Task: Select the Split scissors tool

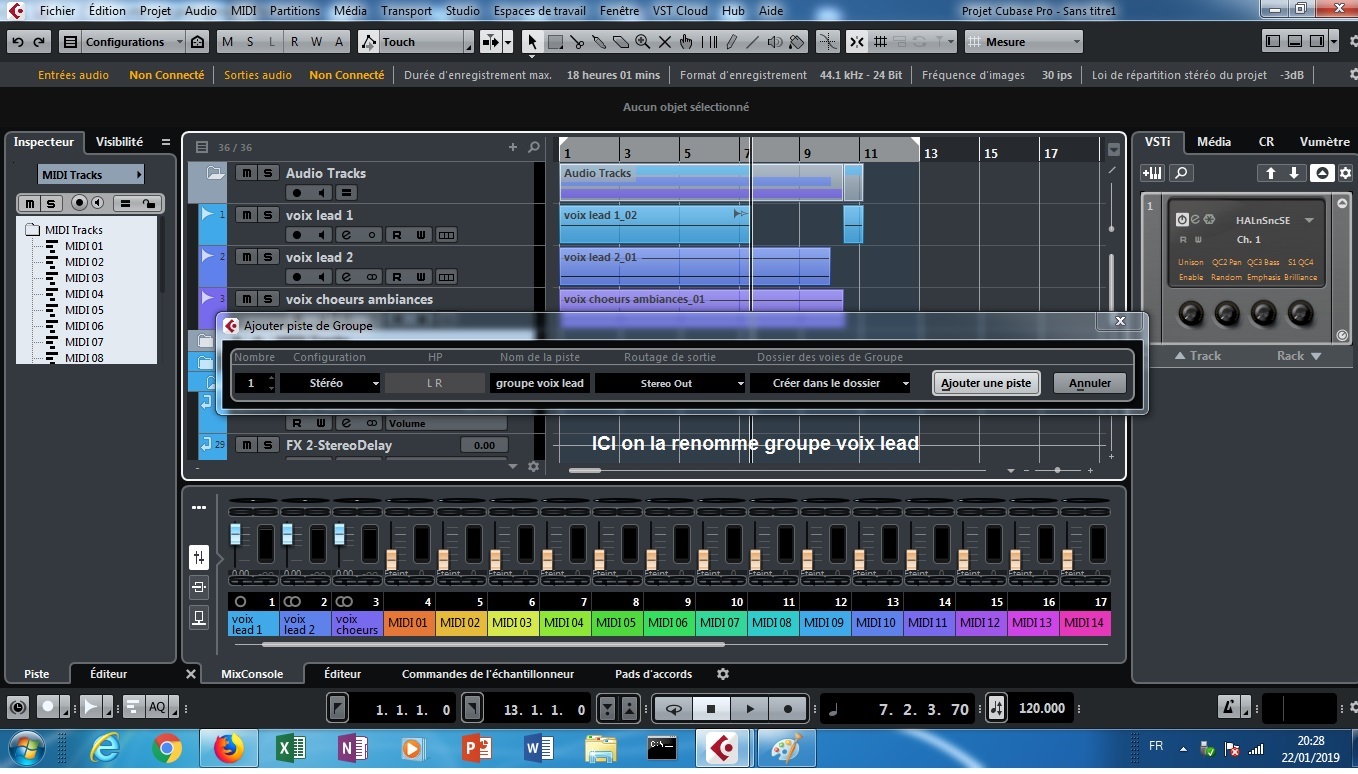Action: [x=577, y=42]
